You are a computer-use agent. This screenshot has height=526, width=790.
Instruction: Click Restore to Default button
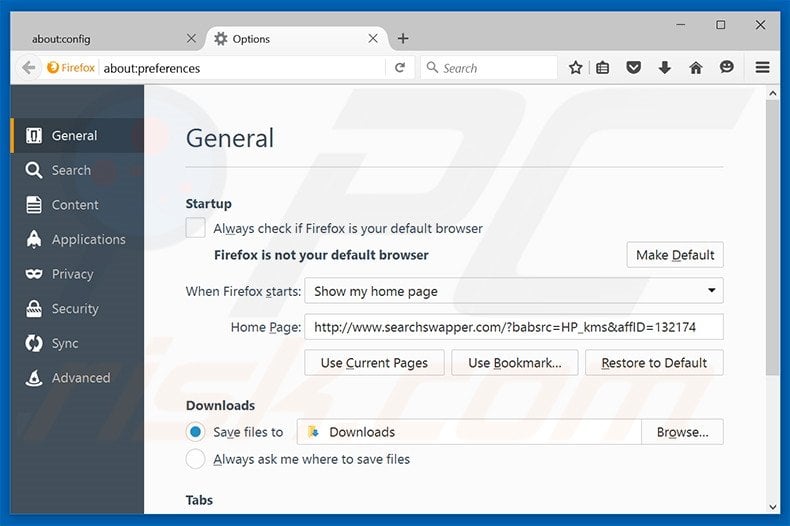click(654, 363)
